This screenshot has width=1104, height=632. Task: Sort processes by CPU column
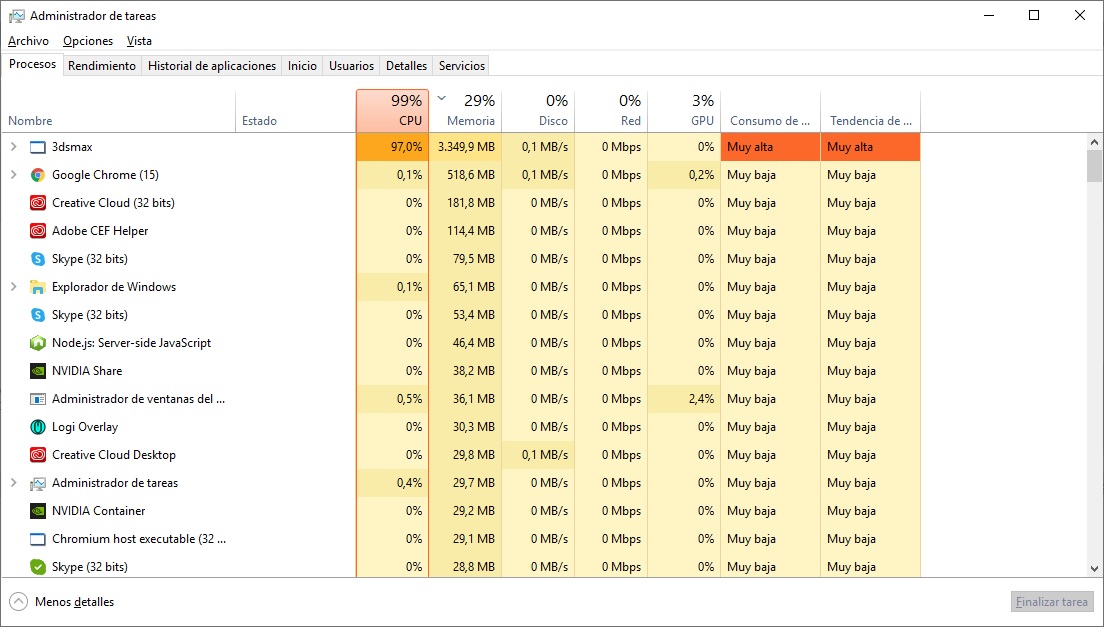pos(392,111)
